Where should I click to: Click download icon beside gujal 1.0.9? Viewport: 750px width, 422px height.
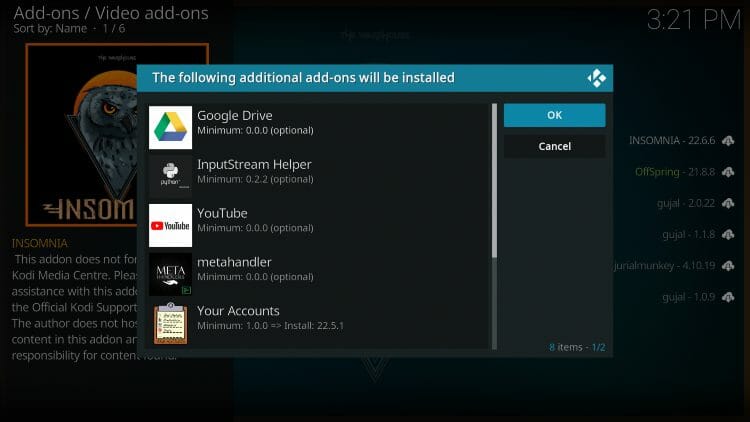[x=728, y=297]
